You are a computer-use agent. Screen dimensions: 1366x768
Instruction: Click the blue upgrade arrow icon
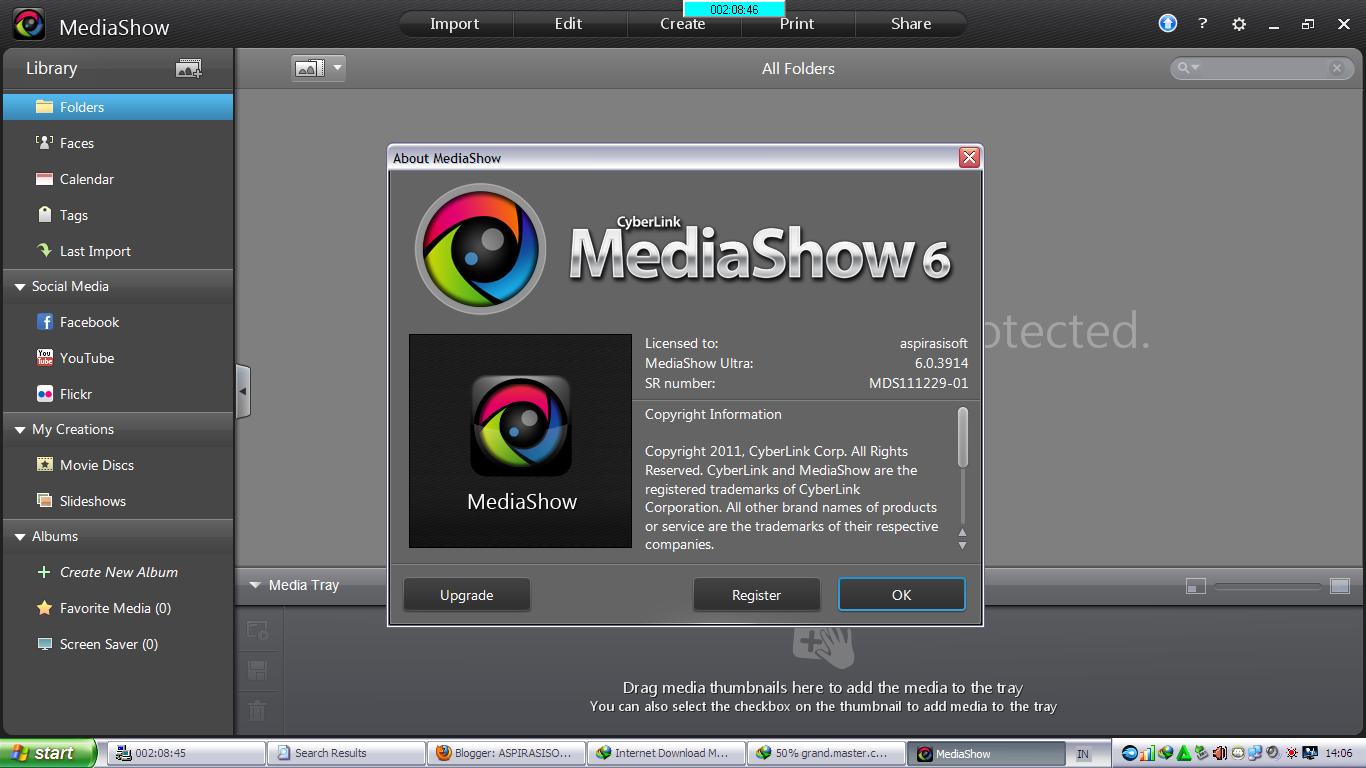pos(1168,23)
